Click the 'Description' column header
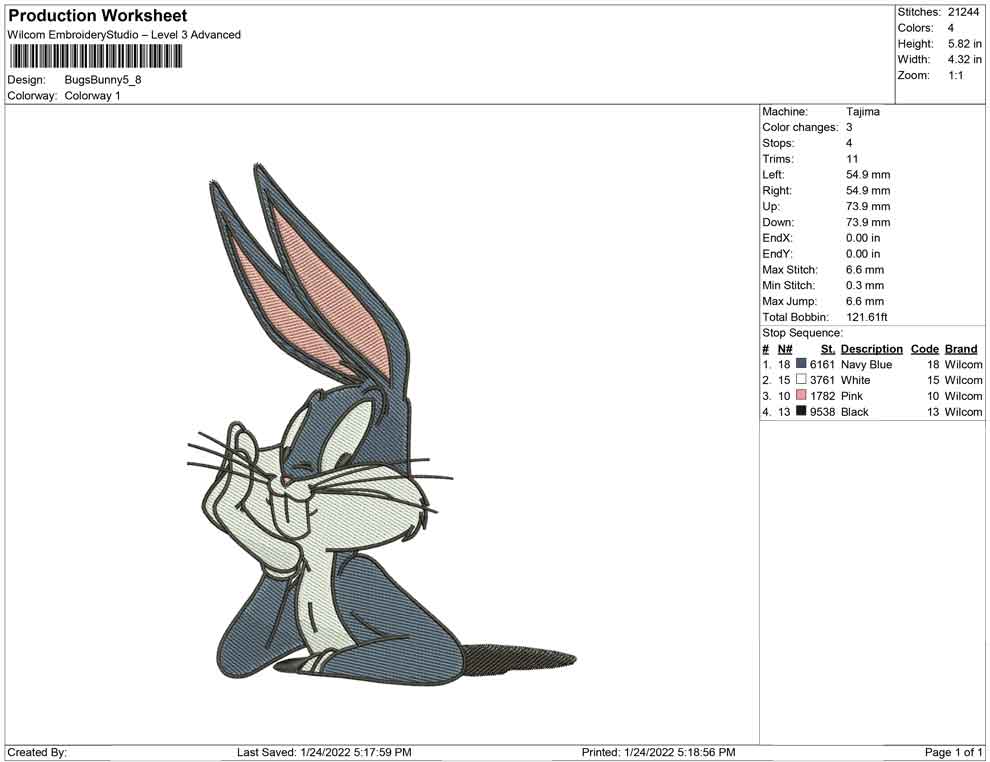Viewport: 990px width, 762px height. (872, 349)
